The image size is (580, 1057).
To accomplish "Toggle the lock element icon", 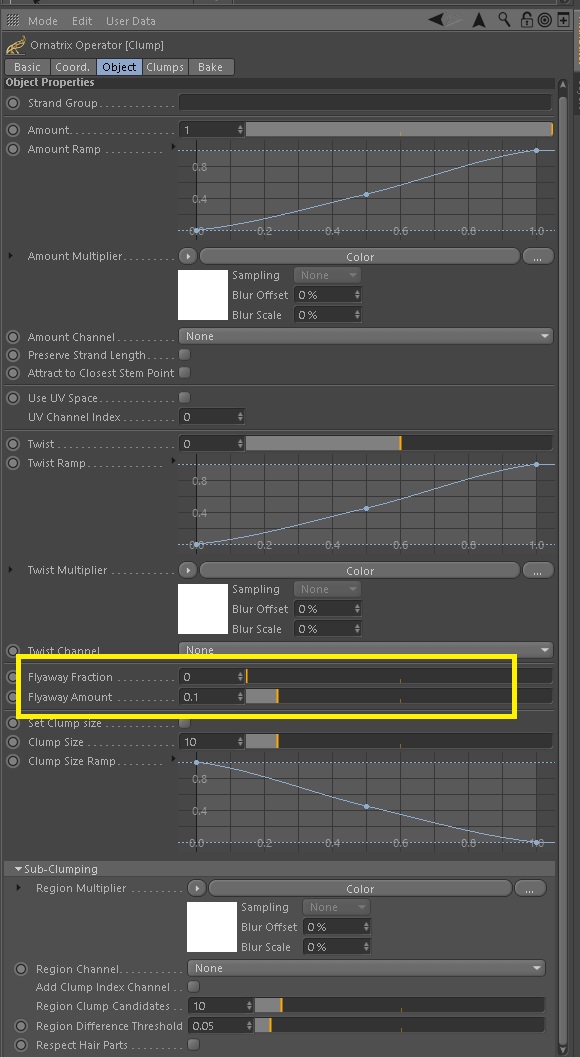I will [527, 20].
